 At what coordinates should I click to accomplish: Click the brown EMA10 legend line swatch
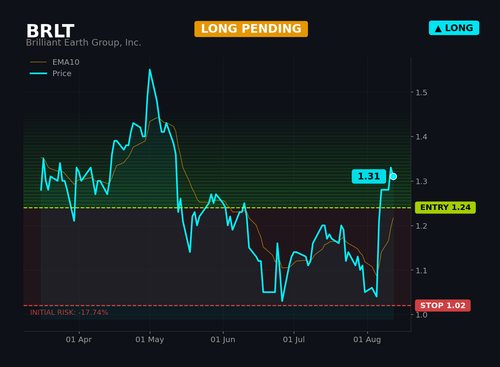coord(38,62)
